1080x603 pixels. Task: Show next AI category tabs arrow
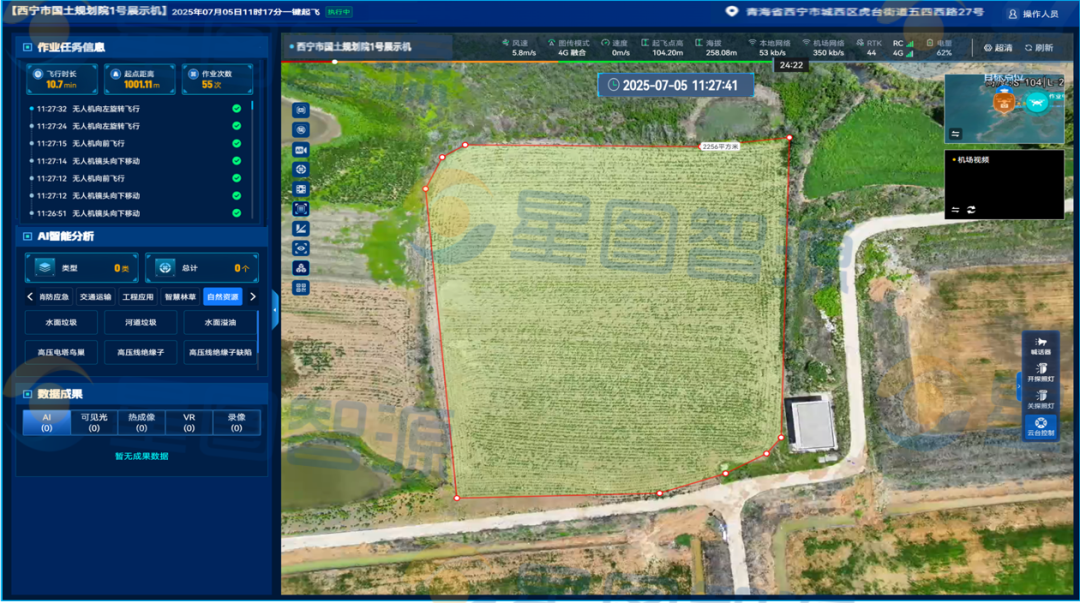pyautogui.click(x=253, y=296)
